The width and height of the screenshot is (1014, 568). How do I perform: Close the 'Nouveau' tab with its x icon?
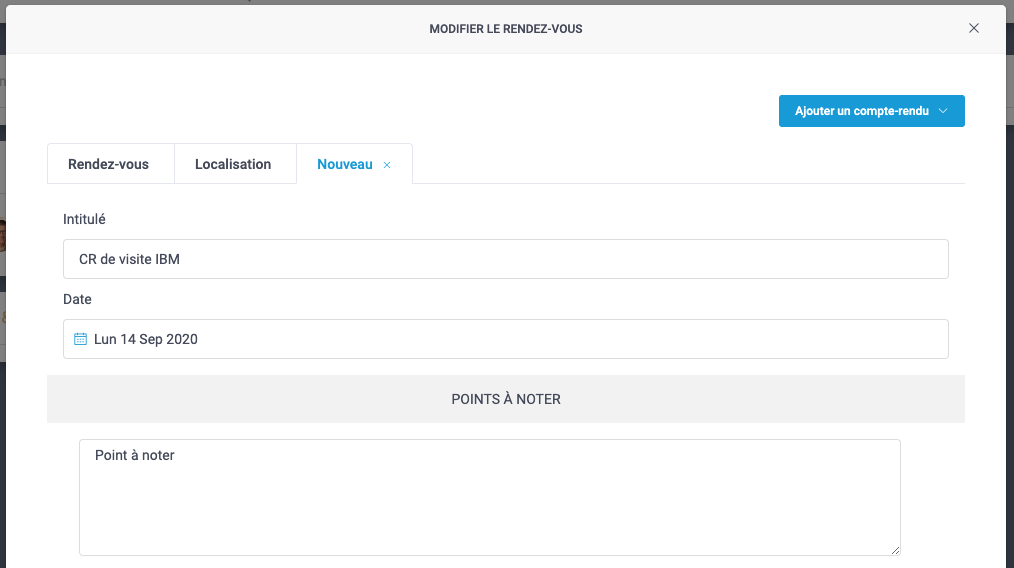coord(387,165)
